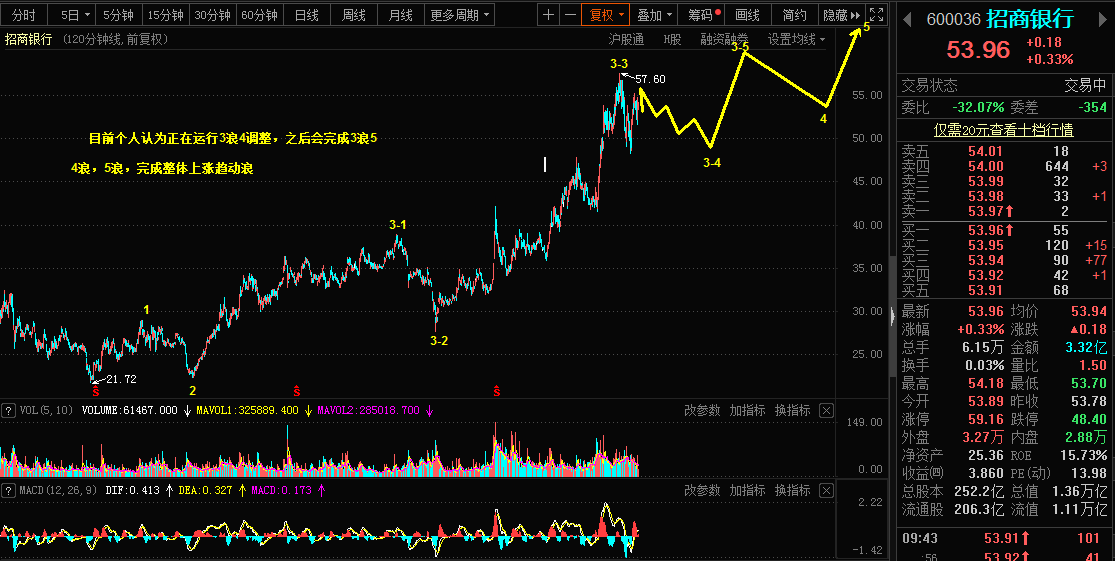1115x561 pixels.
Task: Switch to 15分钟 period
Action: (x=165, y=14)
